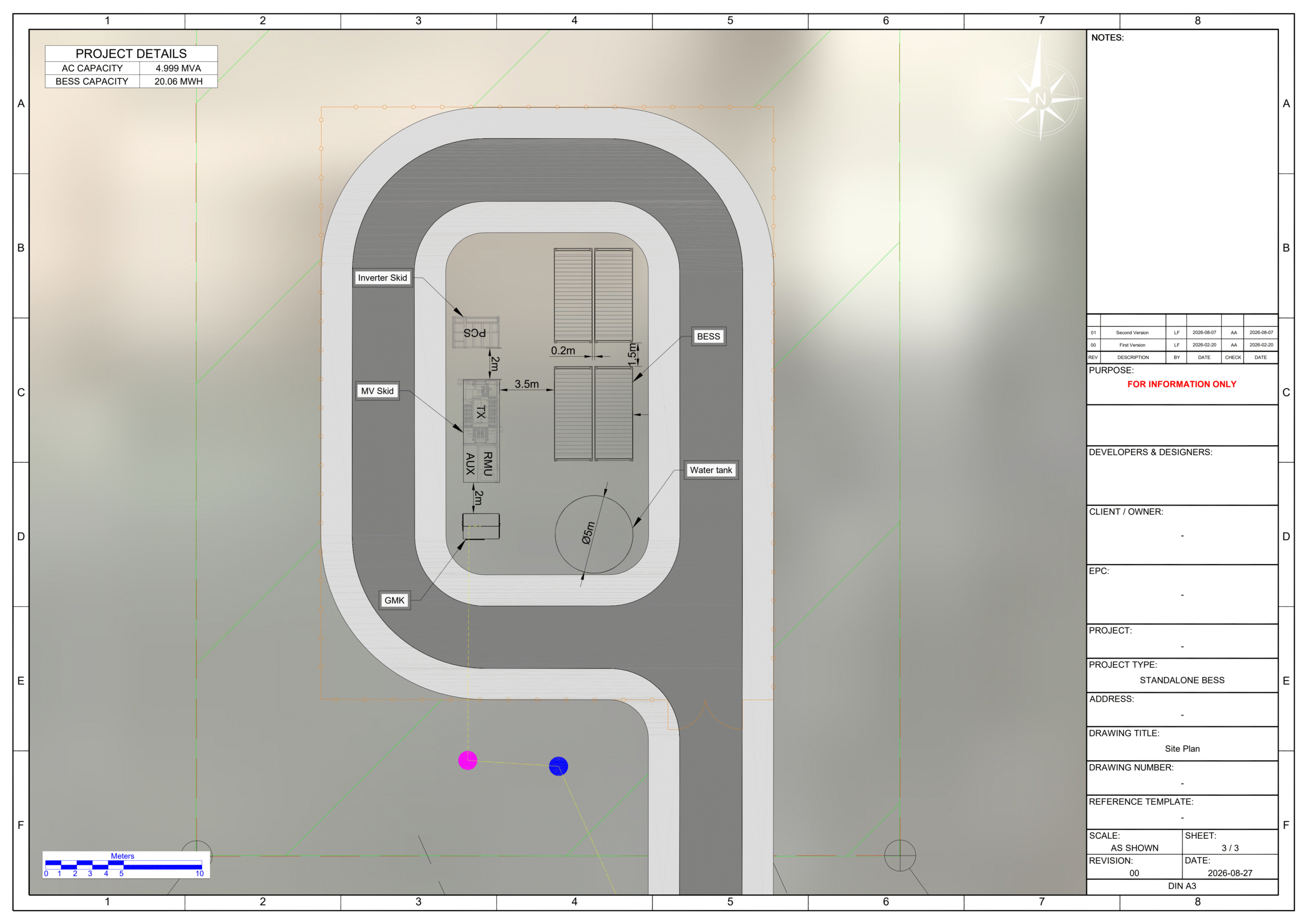1307x924 pixels.
Task: Click the DEVELOPERS & DESIGNERS: heading
Action: (x=1150, y=452)
